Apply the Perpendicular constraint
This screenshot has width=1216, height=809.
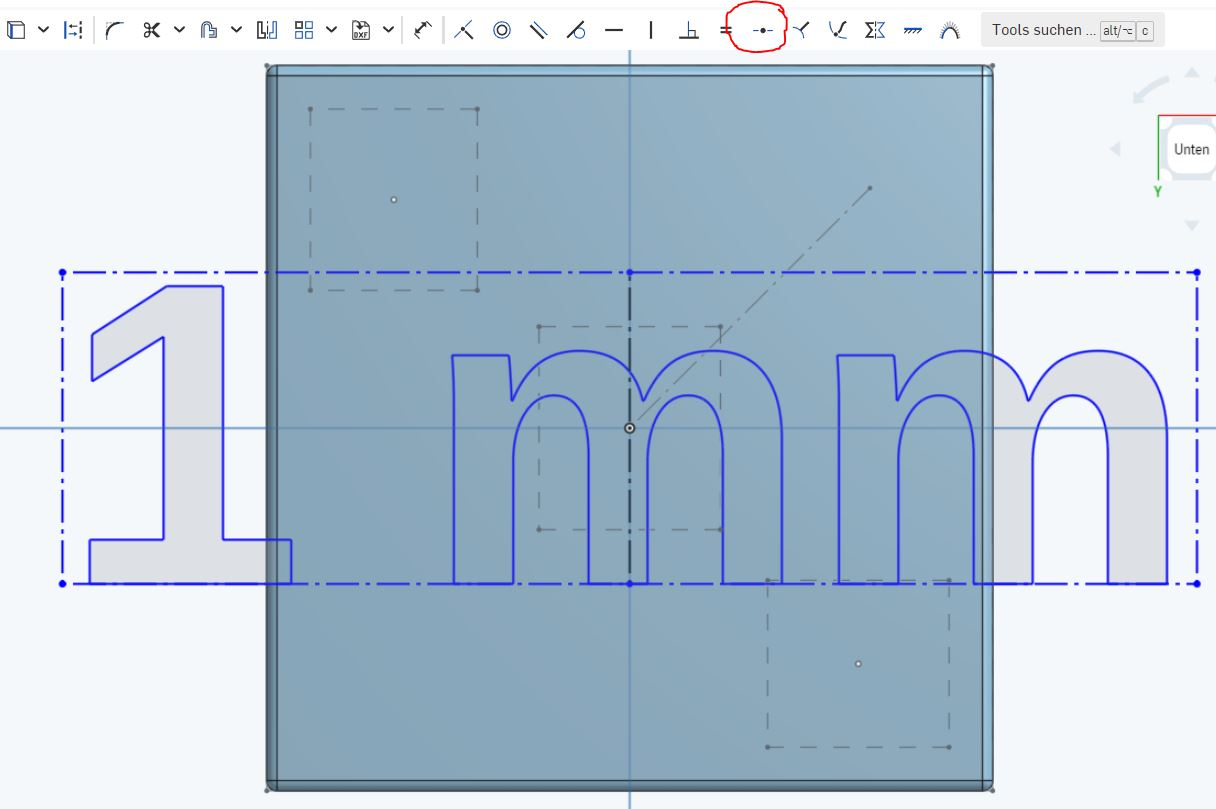click(688, 30)
